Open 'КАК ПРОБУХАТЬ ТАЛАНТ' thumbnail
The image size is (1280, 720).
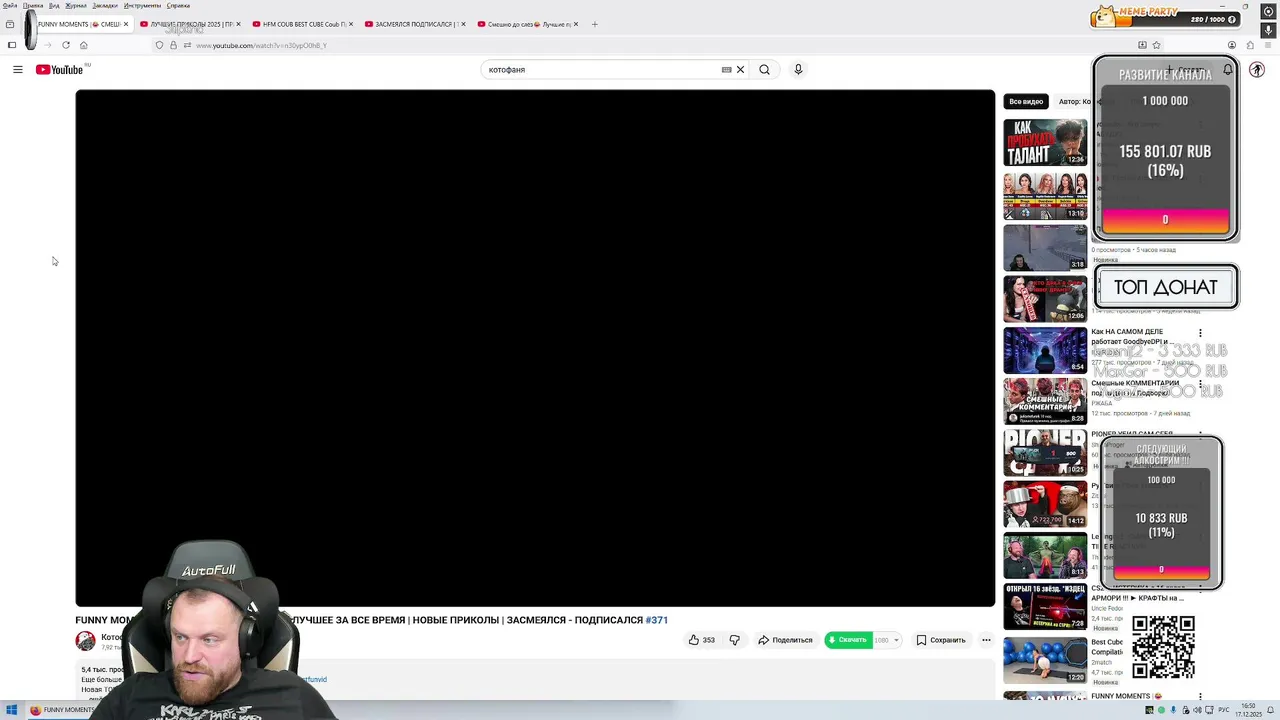point(1045,143)
